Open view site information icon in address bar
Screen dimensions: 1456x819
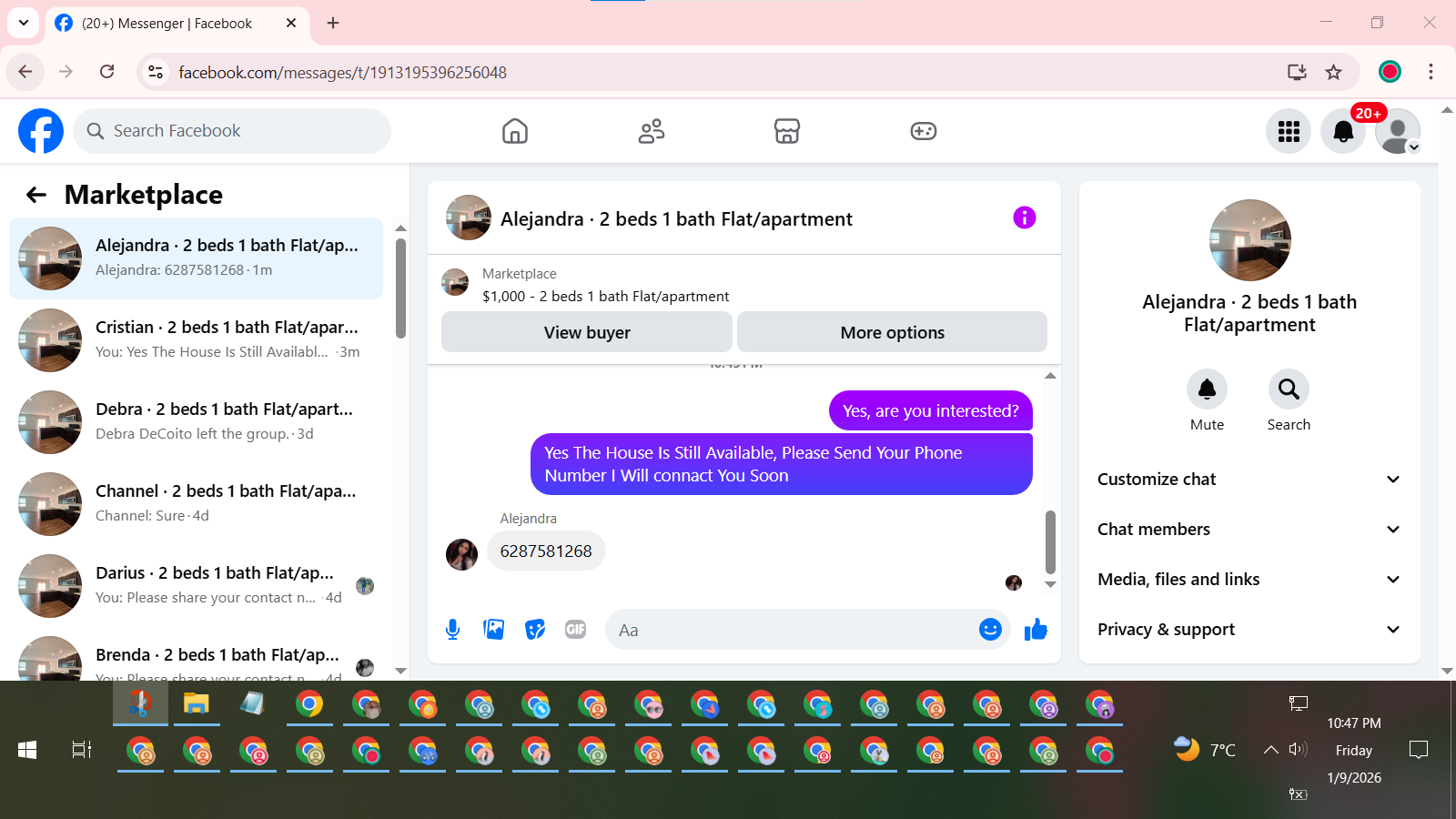(x=156, y=72)
